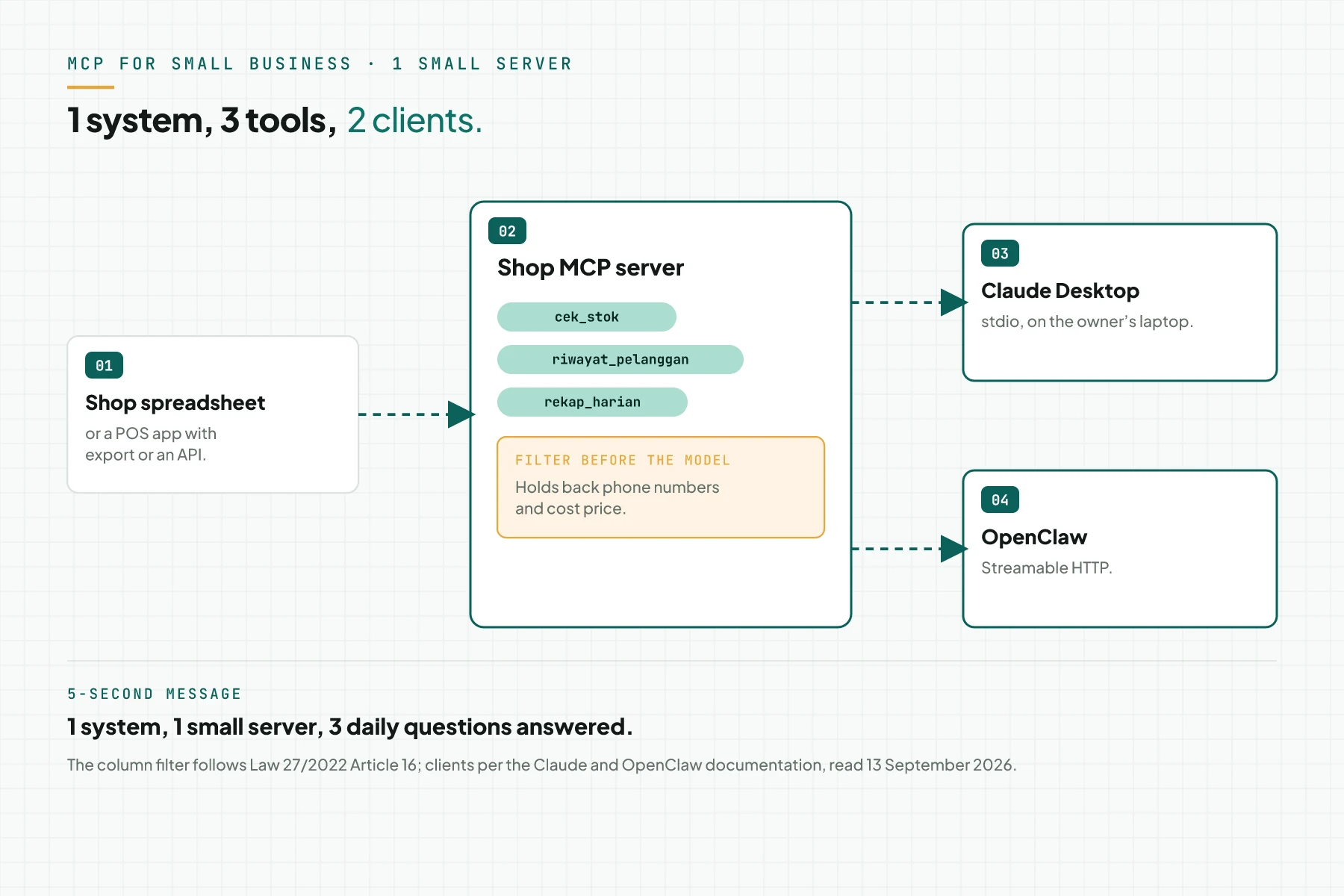
Task: Click the '5-SECOND MESSAGE' label
Action: pyautogui.click(x=155, y=694)
